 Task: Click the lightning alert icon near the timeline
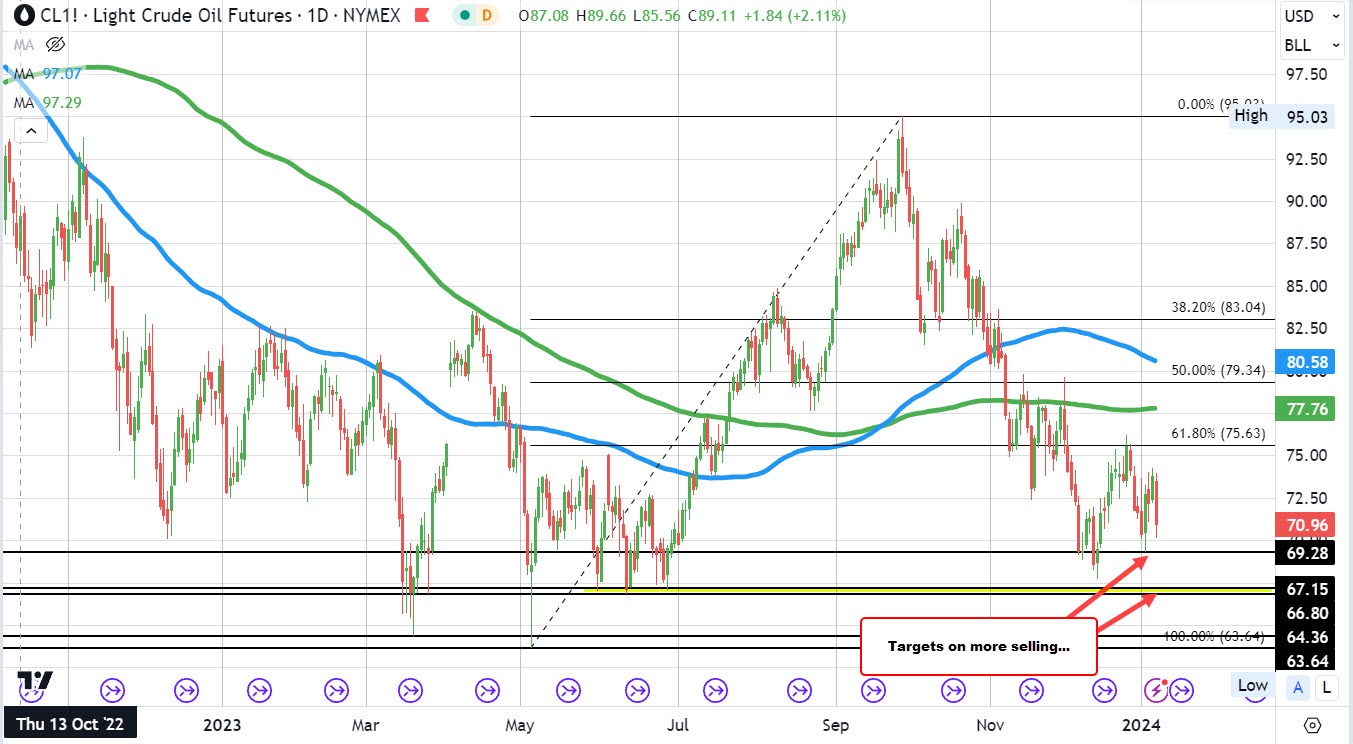(x=1158, y=688)
